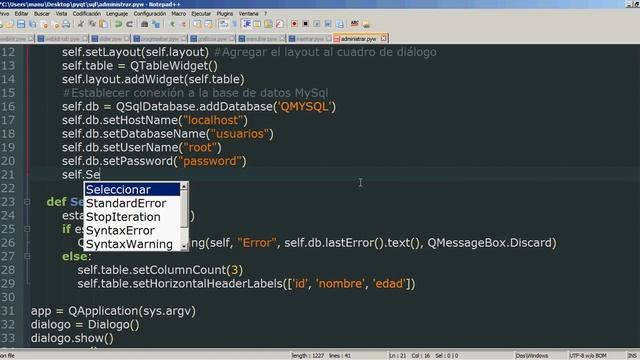Image resolution: width=640 pixels, height=360 pixels.
Task: Click the Zoom In icon
Action: click(172, 24)
